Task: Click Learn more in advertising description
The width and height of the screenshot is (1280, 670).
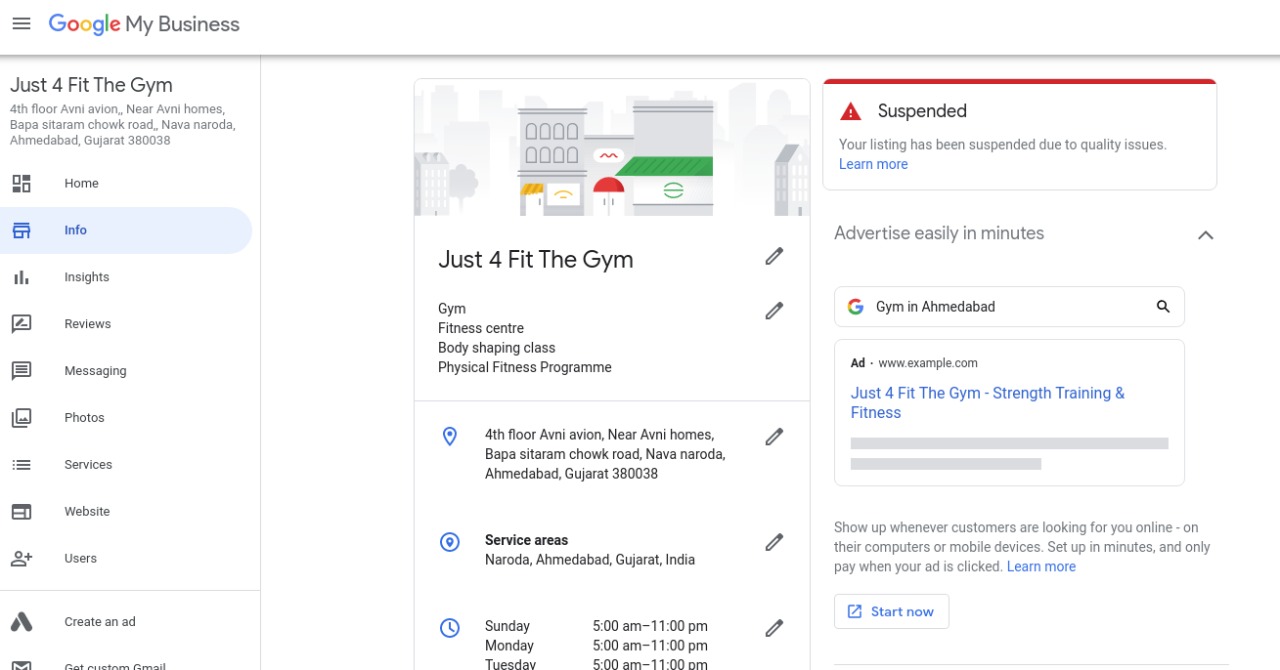Action: click(1041, 566)
